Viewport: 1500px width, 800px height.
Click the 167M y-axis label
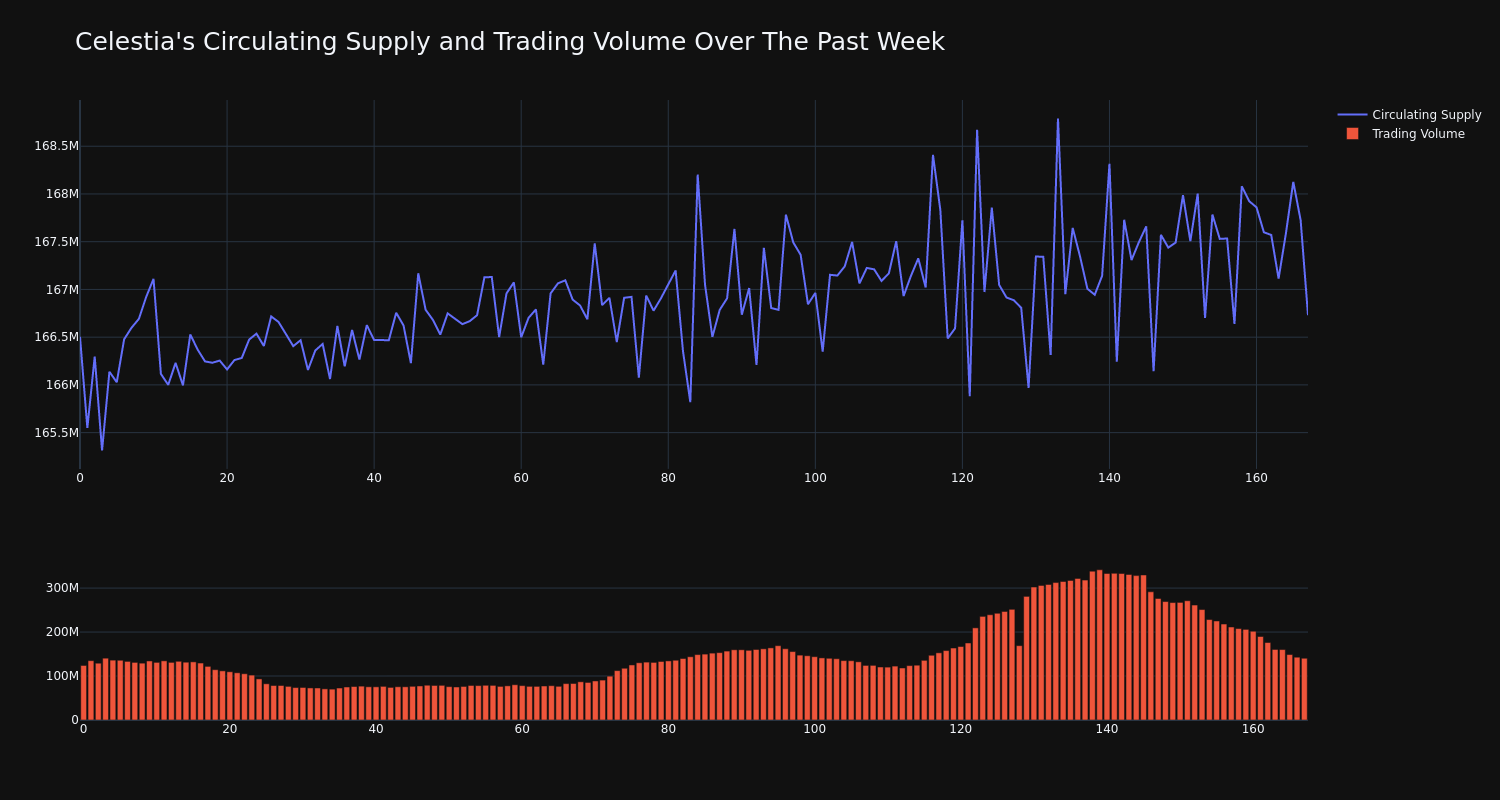point(62,290)
